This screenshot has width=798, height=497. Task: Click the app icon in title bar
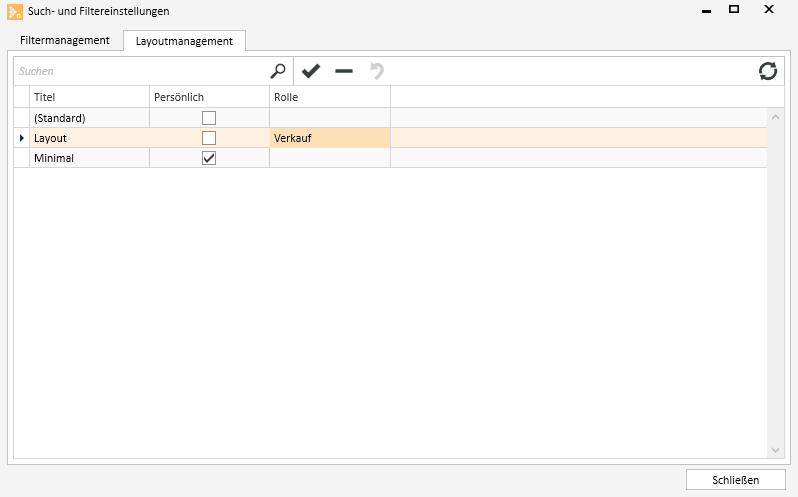point(14,11)
